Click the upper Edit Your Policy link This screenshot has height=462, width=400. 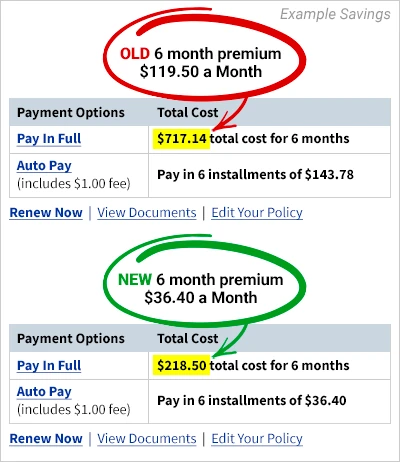click(257, 212)
